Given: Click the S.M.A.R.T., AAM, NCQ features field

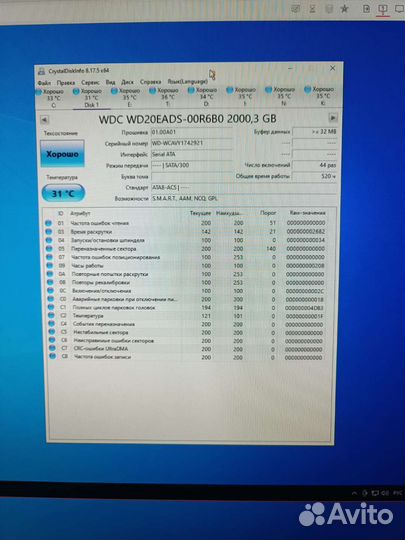Looking at the screenshot, I should pos(244,198).
